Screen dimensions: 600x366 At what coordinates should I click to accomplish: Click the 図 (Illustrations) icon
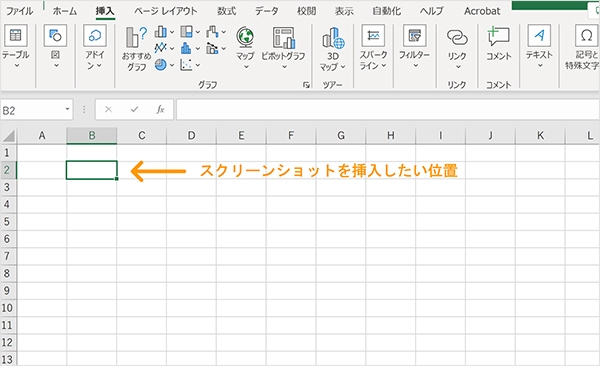point(55,36)
